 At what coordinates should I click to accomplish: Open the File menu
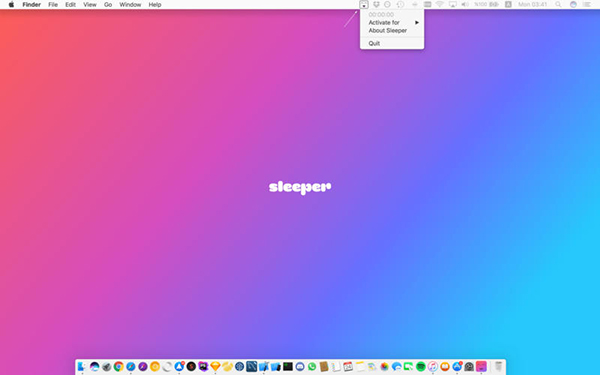click(x=53, y=5)
